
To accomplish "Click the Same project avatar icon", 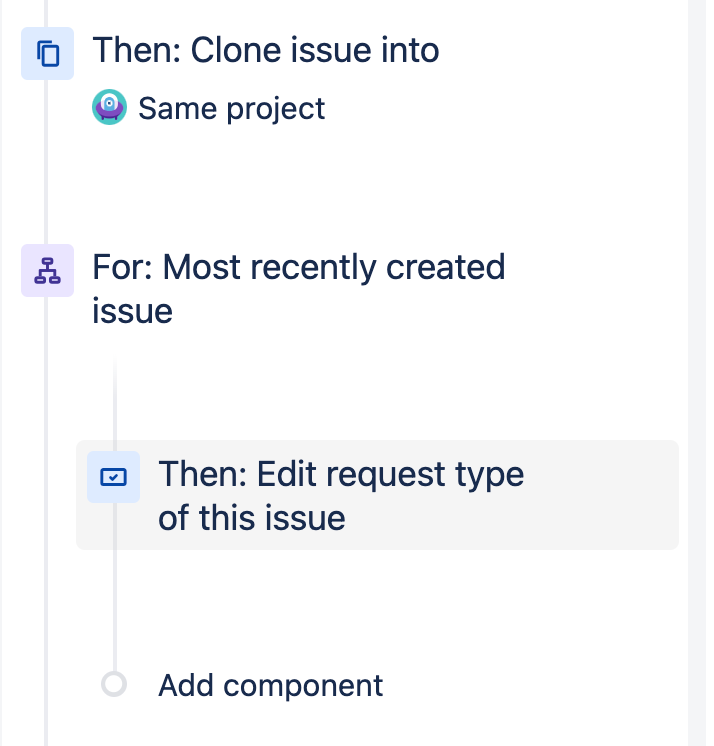I will 109,107.
